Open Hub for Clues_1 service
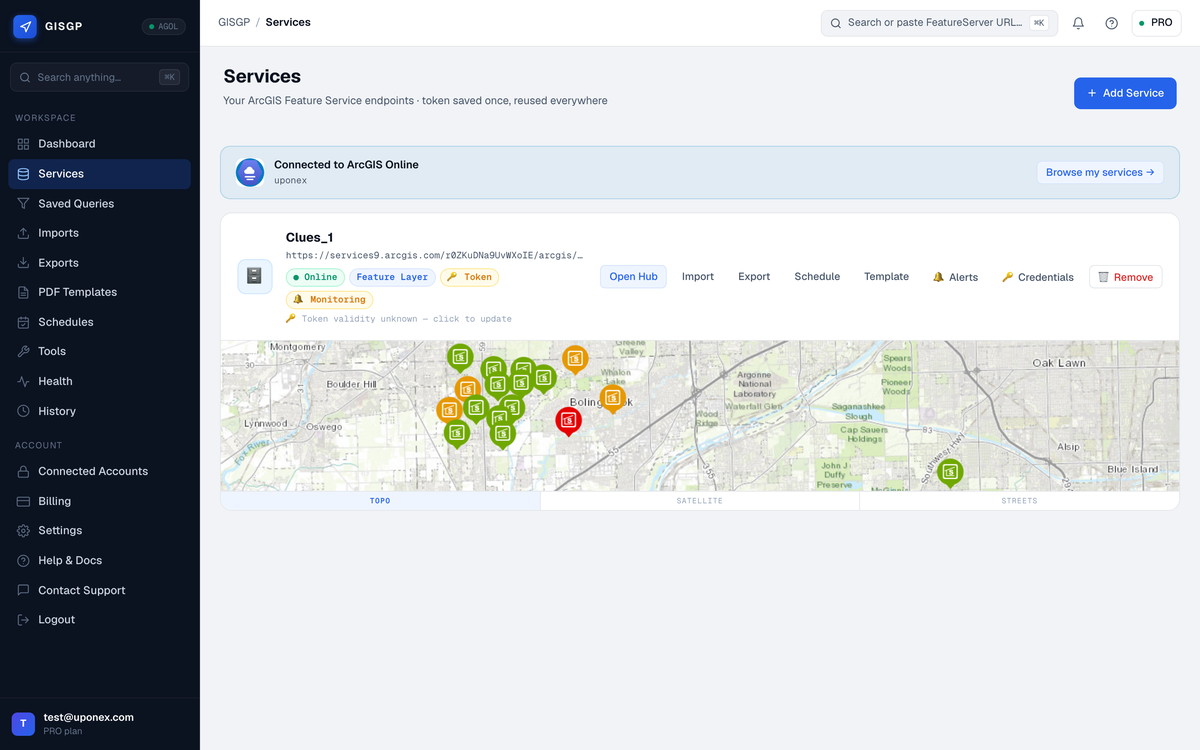 [x=633, y=276]
